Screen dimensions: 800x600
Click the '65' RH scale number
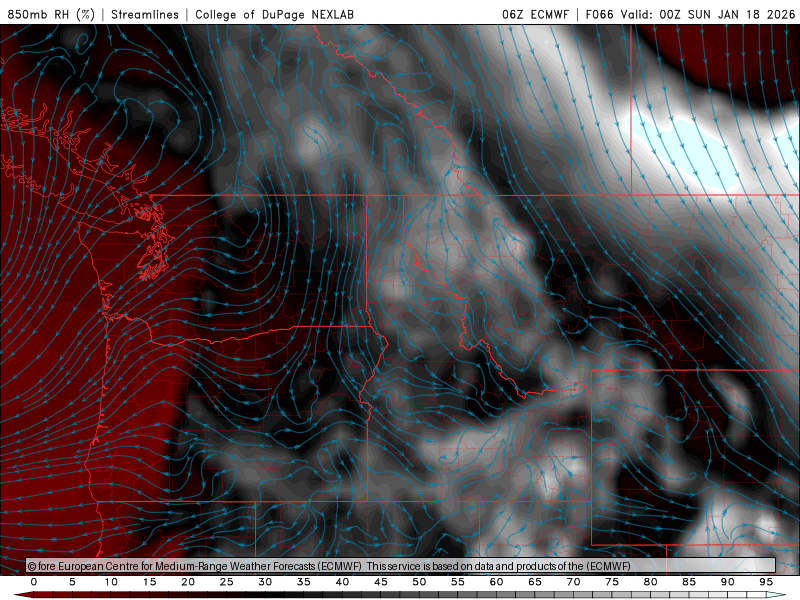pyautogui.click(x=535, y=582)
